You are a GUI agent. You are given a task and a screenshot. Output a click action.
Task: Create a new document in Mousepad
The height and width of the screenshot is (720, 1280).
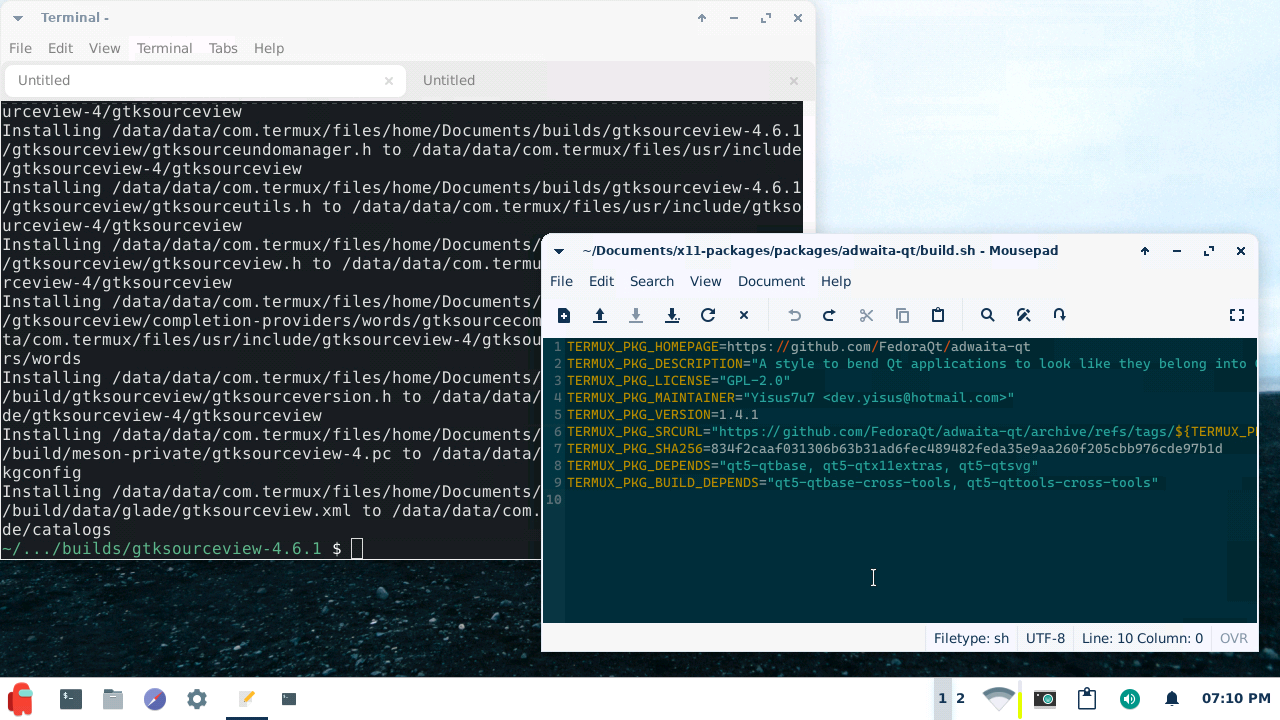click(x=563, y=315)
